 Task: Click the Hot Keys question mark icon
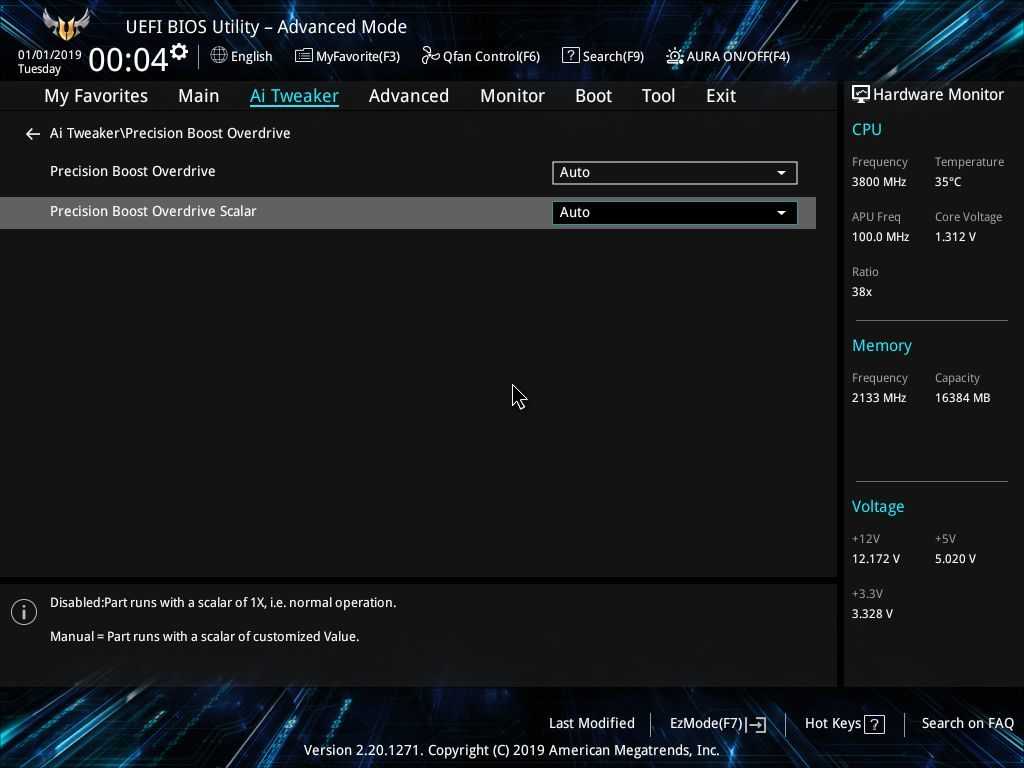(x=874, y=724)
